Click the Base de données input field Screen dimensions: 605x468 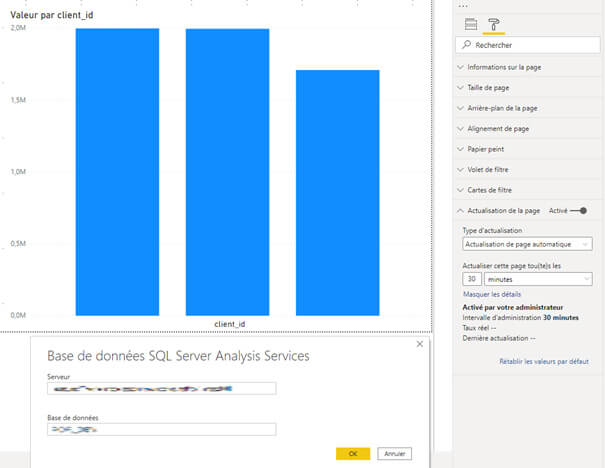point(162,429)
